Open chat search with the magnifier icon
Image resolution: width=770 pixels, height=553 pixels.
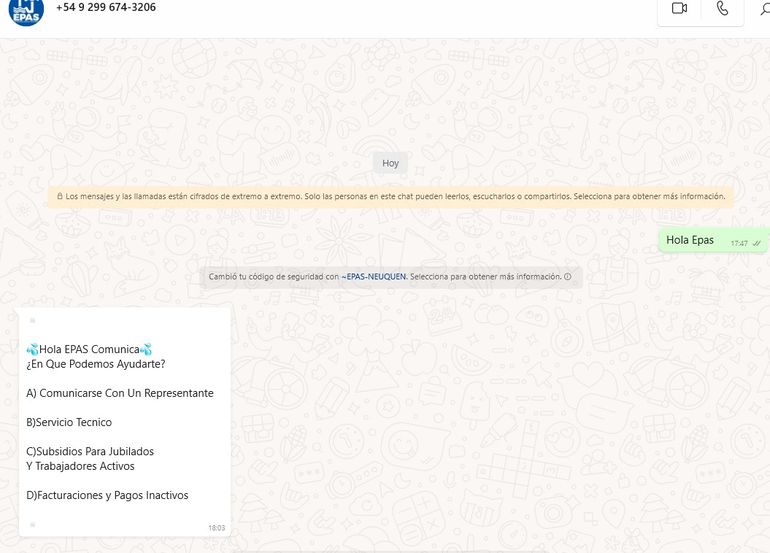pyautogui.click(x=764, y=10)
